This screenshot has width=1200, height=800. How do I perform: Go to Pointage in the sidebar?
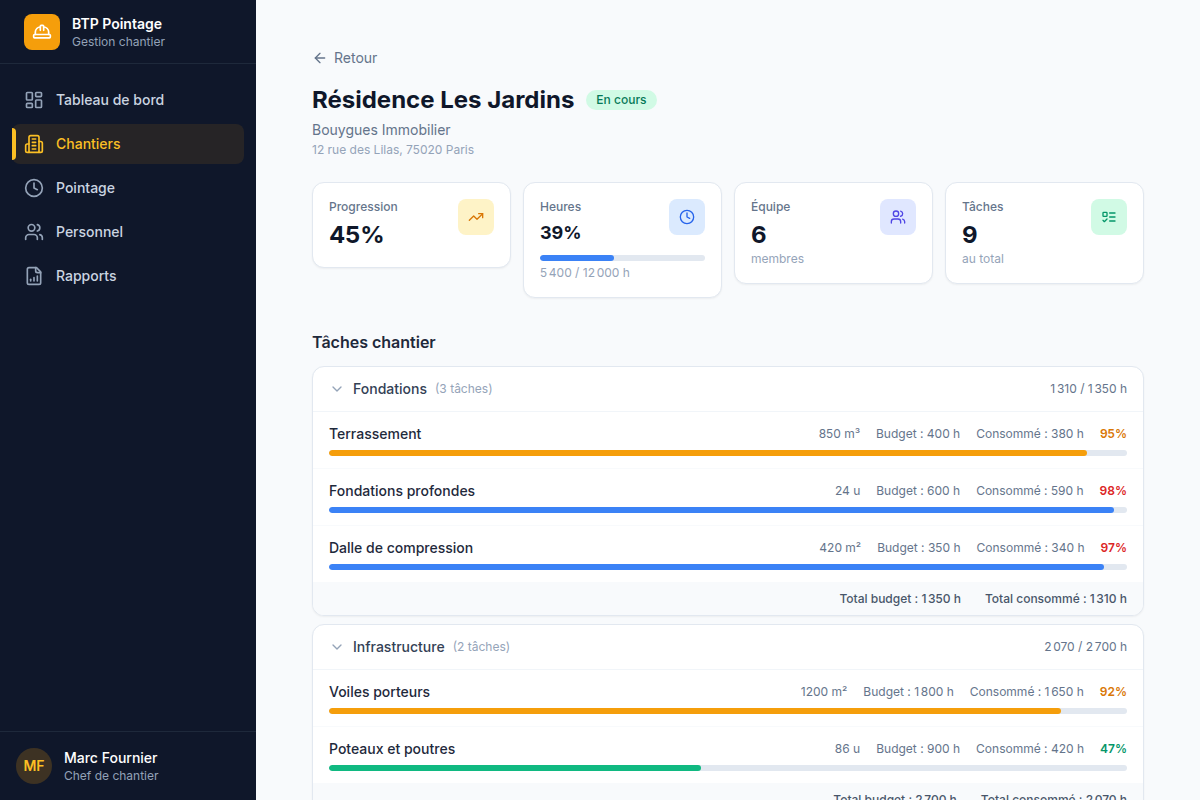coord(128,188)
